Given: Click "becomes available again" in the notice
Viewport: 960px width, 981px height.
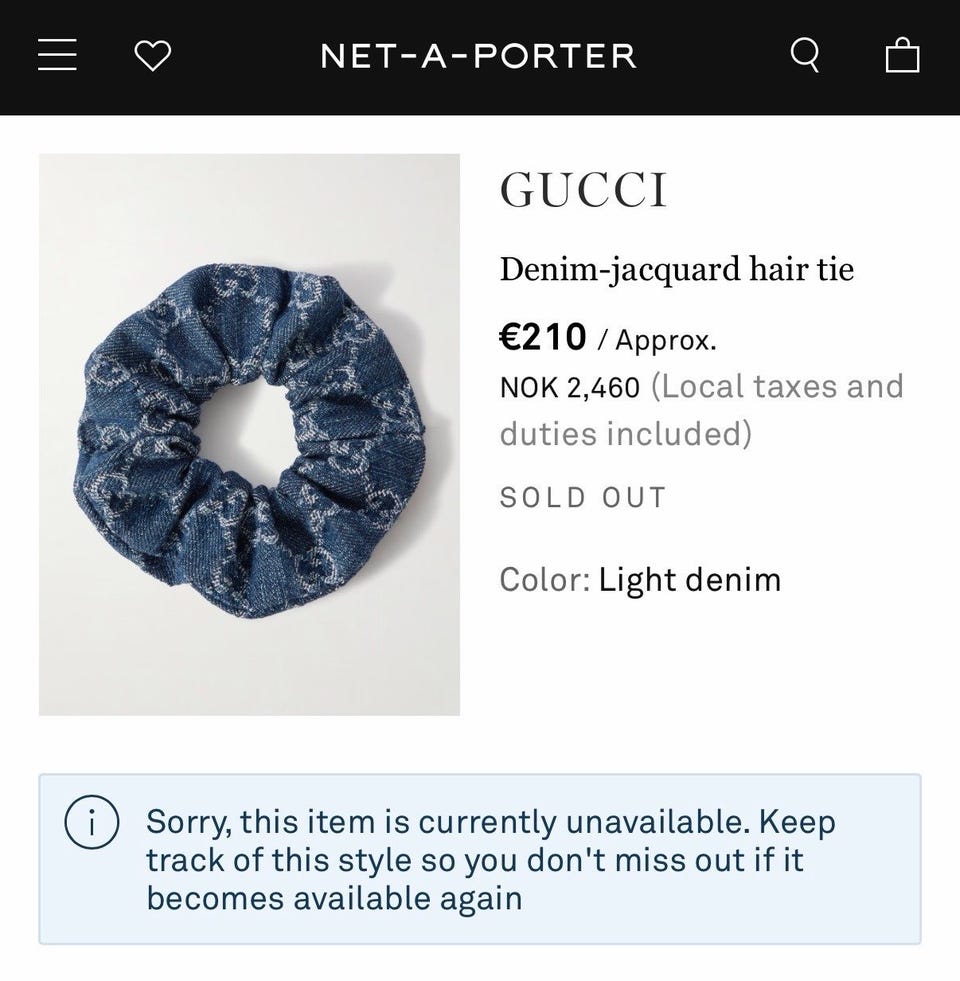Looking at the screenshot, I should point(334,898).
